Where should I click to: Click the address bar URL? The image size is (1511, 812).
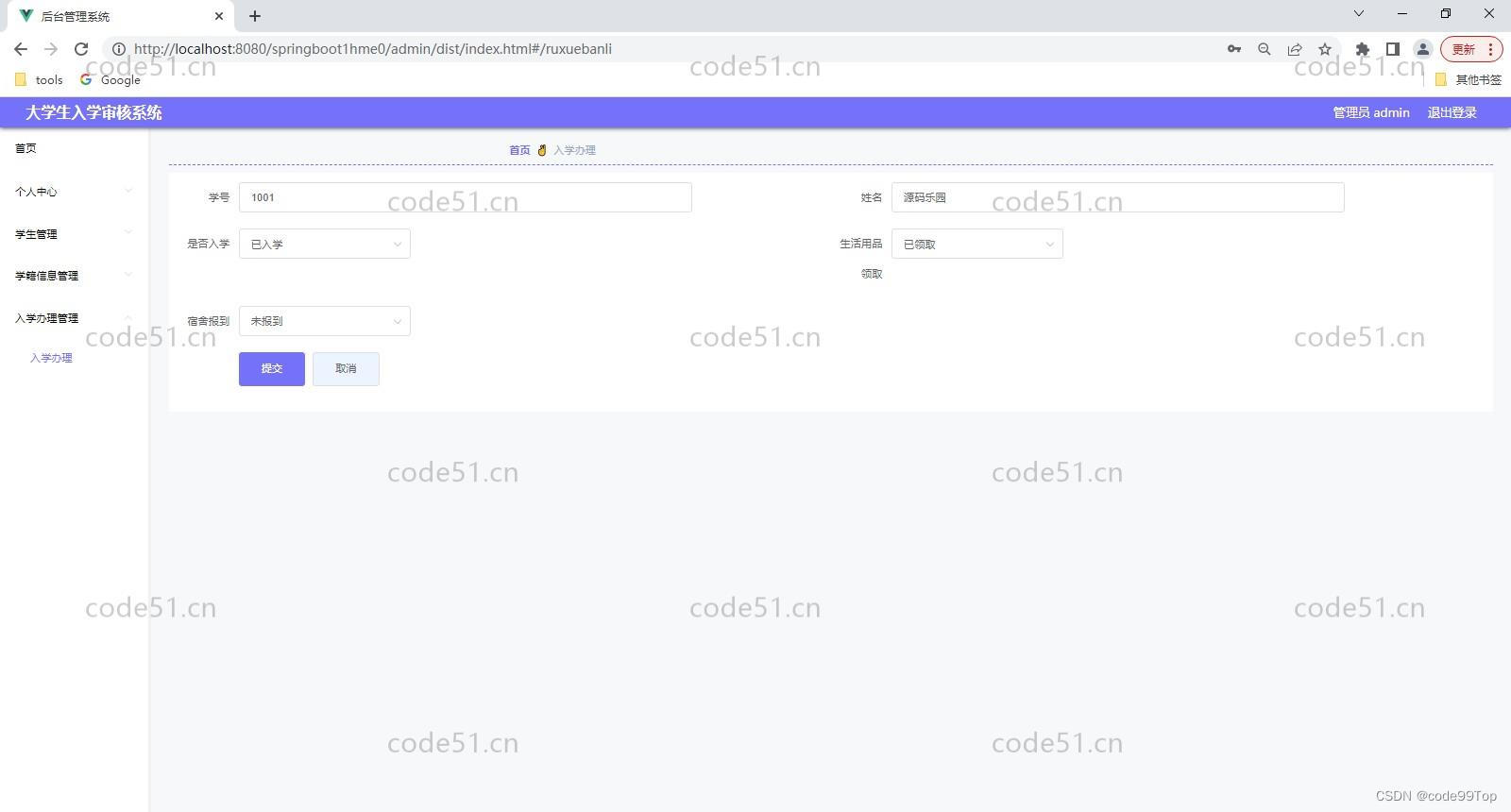click(373, 49)
